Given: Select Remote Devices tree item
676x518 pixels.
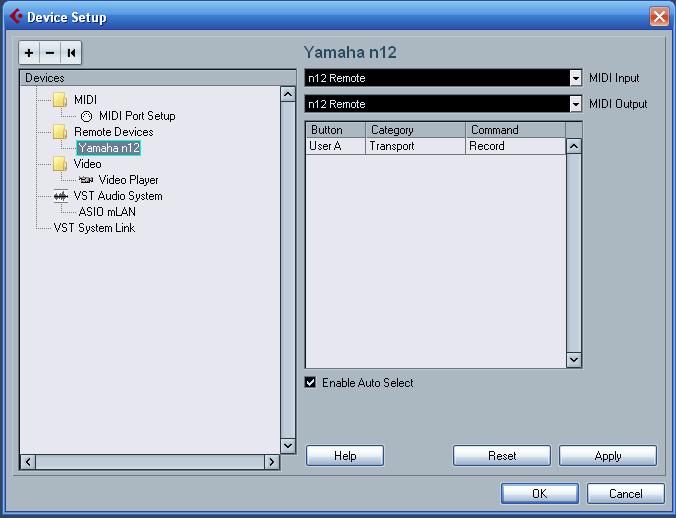Looking at the screenshot, I should tap(113, 132).
